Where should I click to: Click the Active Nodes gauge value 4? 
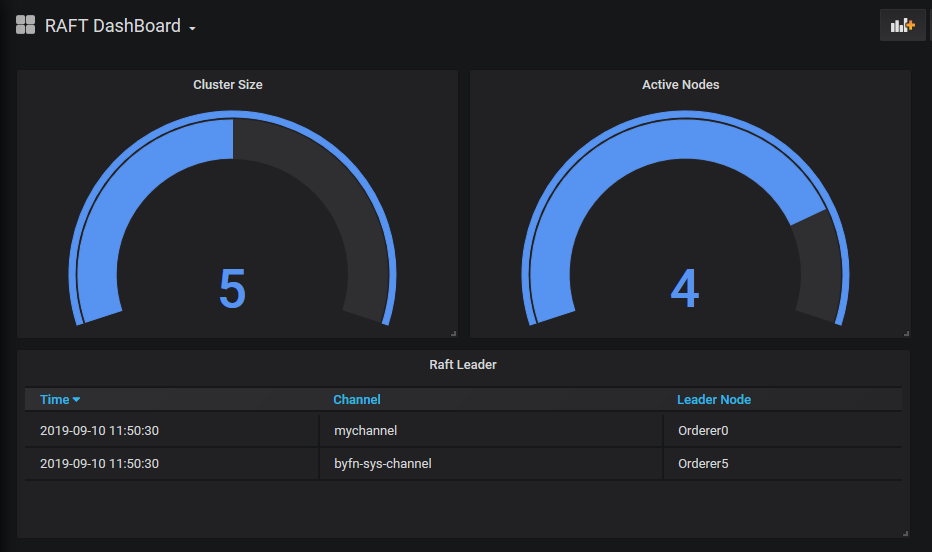point(685,289)
